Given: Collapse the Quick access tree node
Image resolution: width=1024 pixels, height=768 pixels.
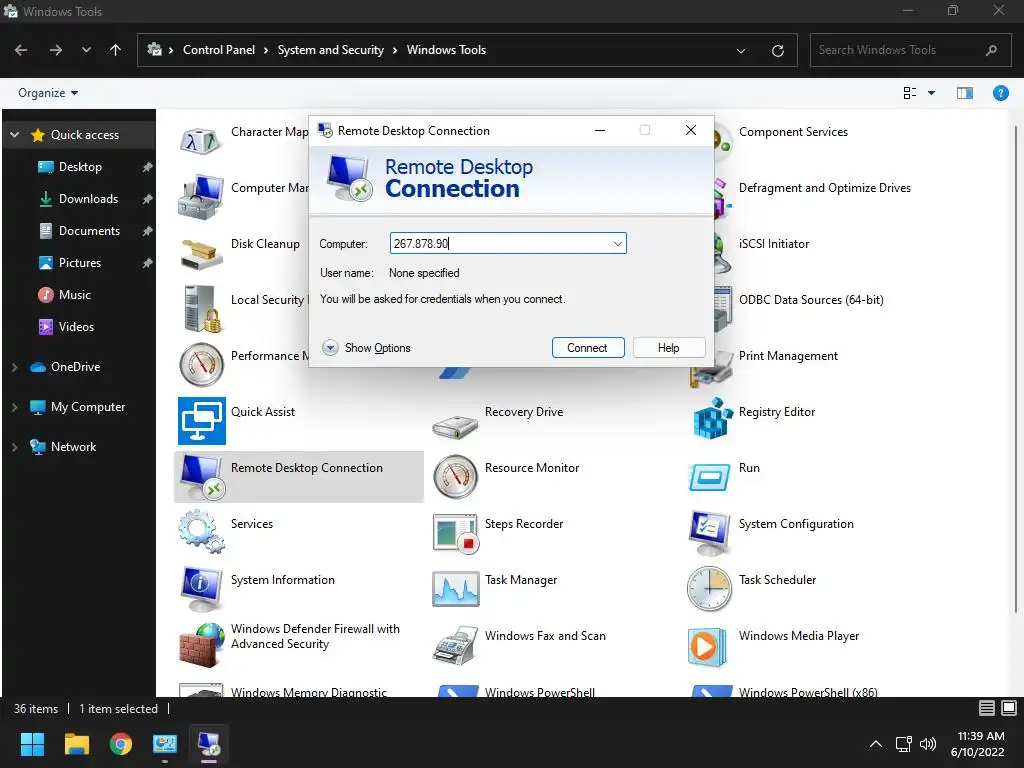Looking at the screenshot, I should [14, 135].
